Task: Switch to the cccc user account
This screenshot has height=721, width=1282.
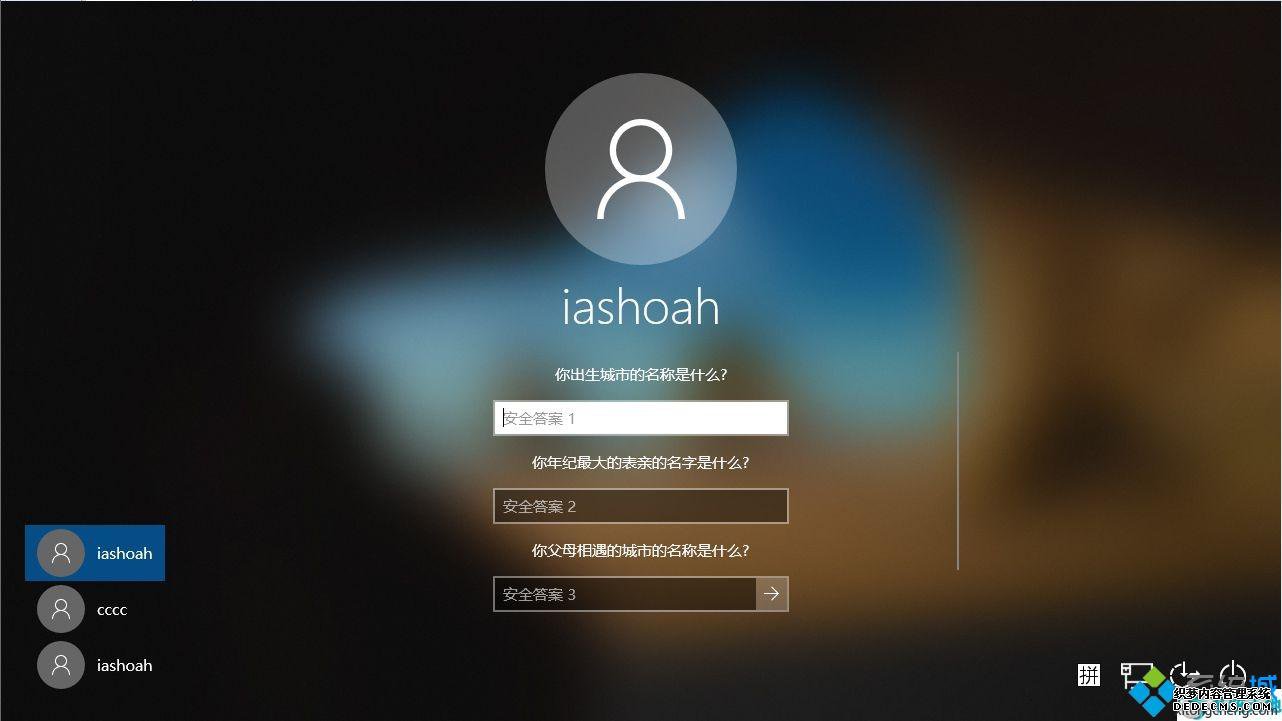Action: (x=95, y=609)
